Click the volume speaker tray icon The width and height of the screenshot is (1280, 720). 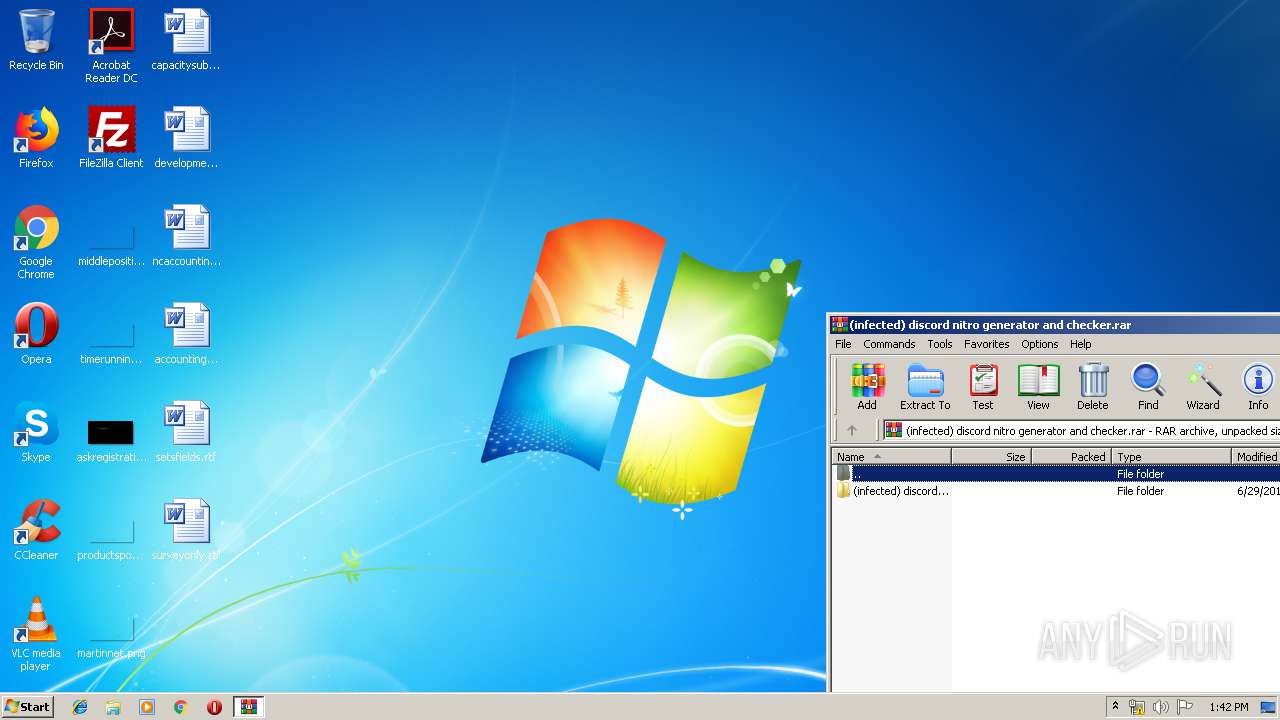pos(1161,707)
